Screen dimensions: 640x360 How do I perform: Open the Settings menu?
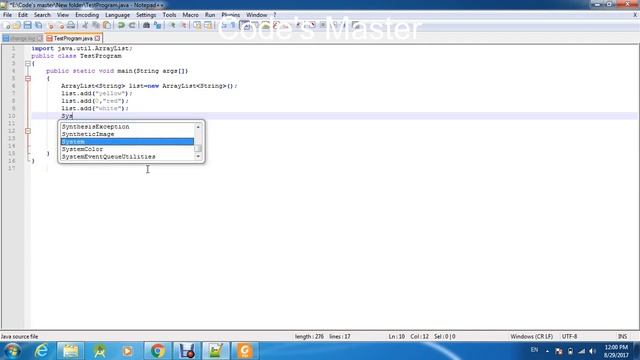146,15
